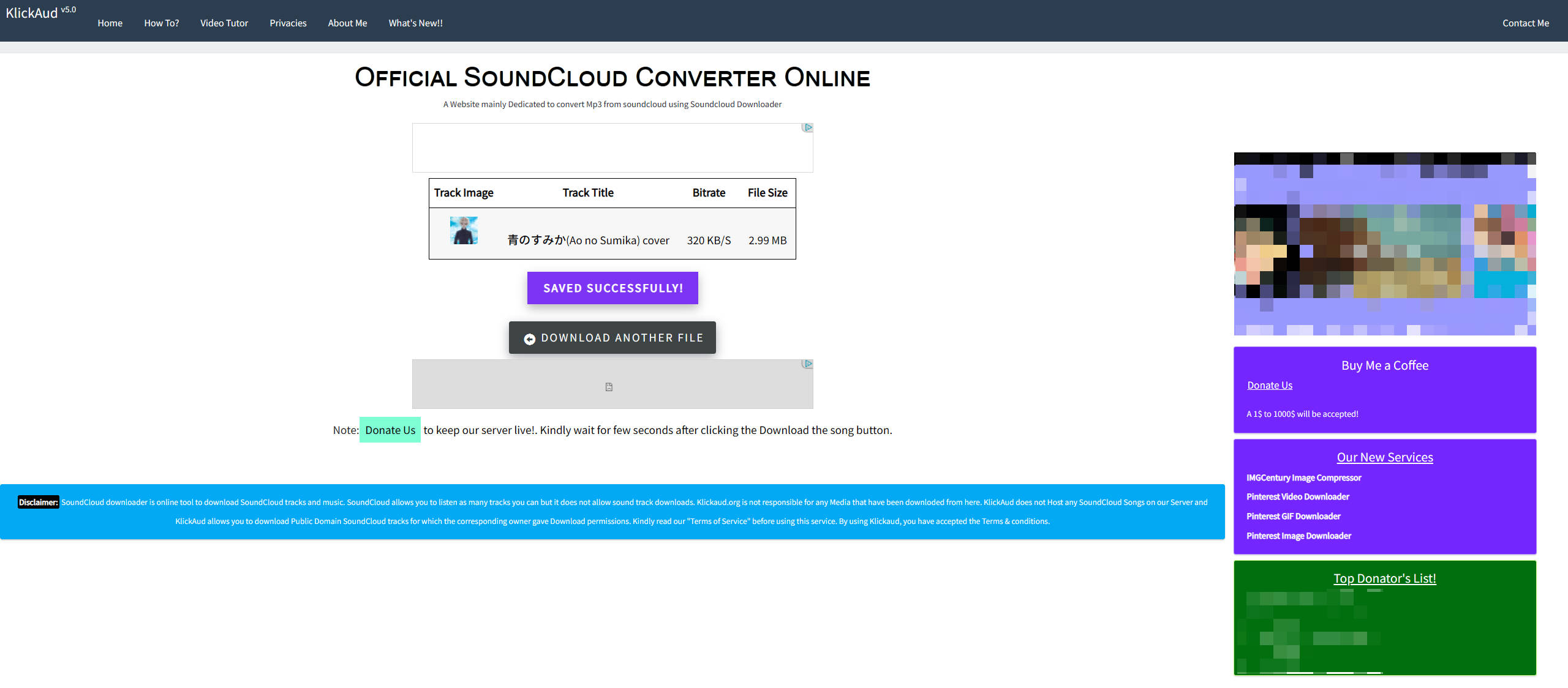Open the Pinterest GIF Downloader service
The width and height of the screenshot is (1568, 688).
pos(1294,516)
